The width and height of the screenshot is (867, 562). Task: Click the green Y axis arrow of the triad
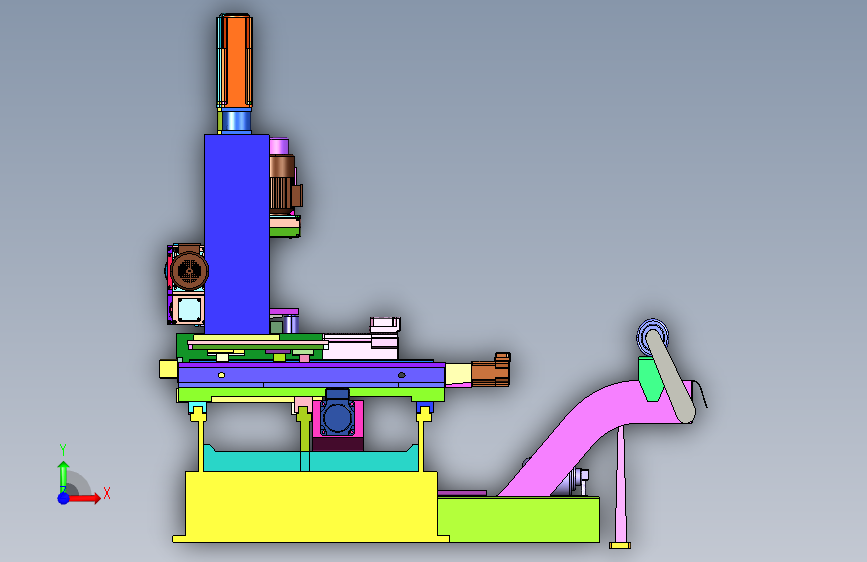[63, 477]
